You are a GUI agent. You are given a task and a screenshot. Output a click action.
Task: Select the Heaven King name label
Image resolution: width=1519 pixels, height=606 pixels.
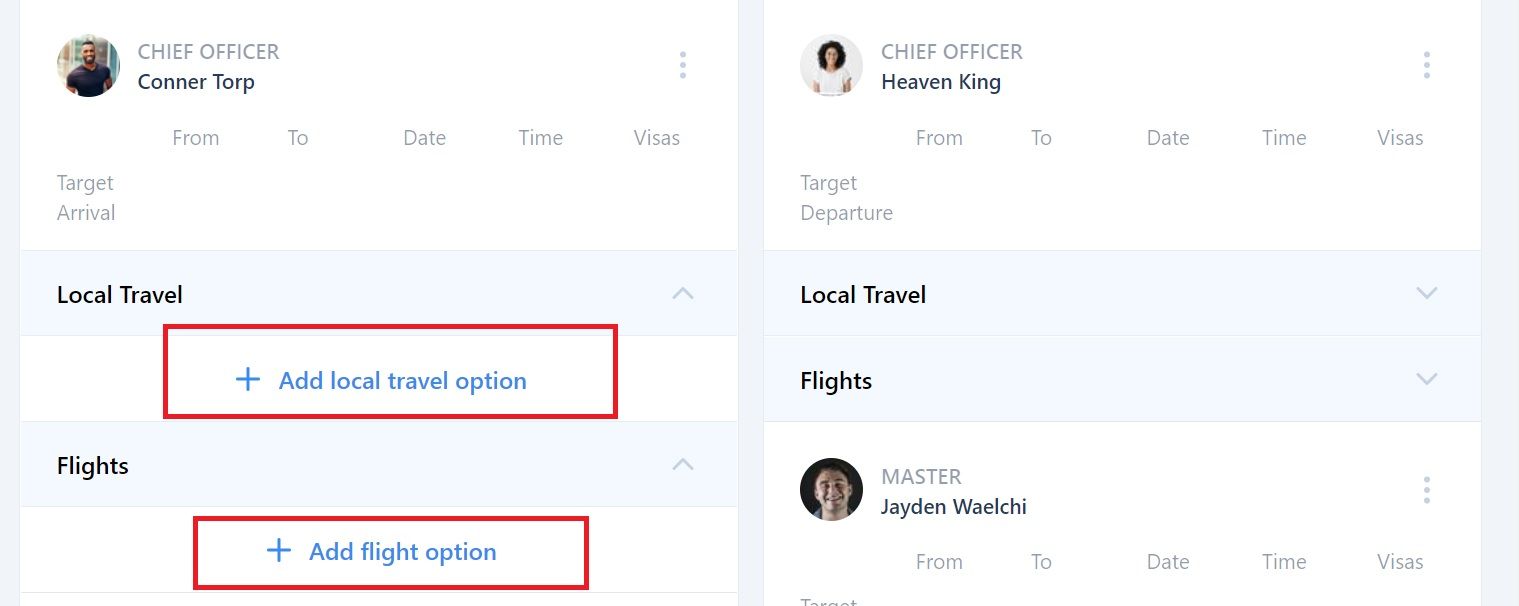[x=940, y=82]
